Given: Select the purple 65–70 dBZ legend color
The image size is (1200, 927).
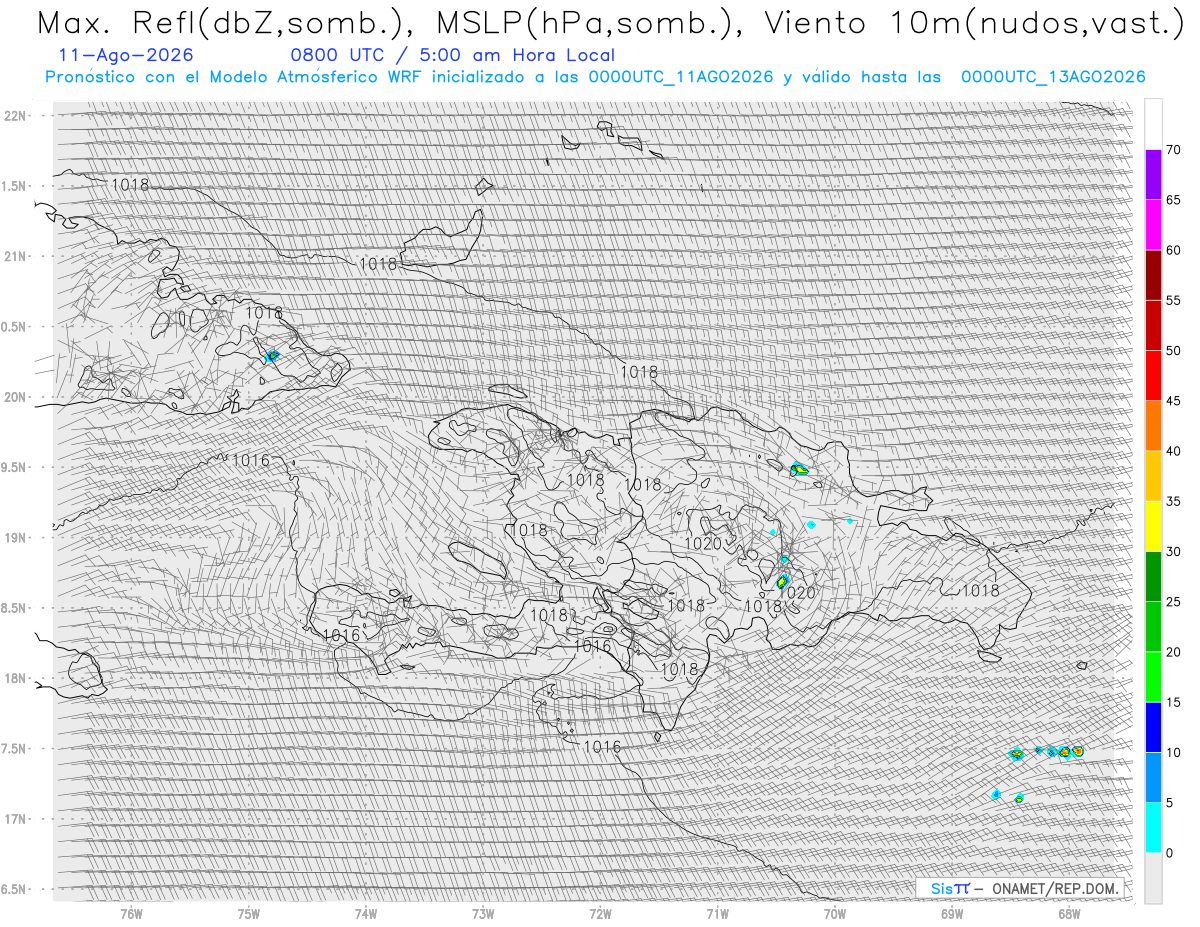Looking at the screenshot, I should coord(1153,175).
